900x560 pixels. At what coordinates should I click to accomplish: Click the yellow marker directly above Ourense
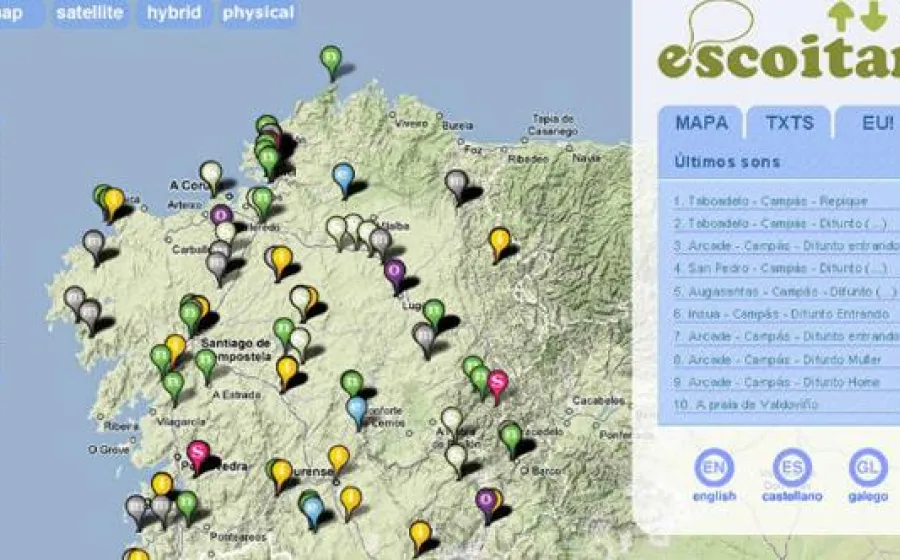(338, 461)
